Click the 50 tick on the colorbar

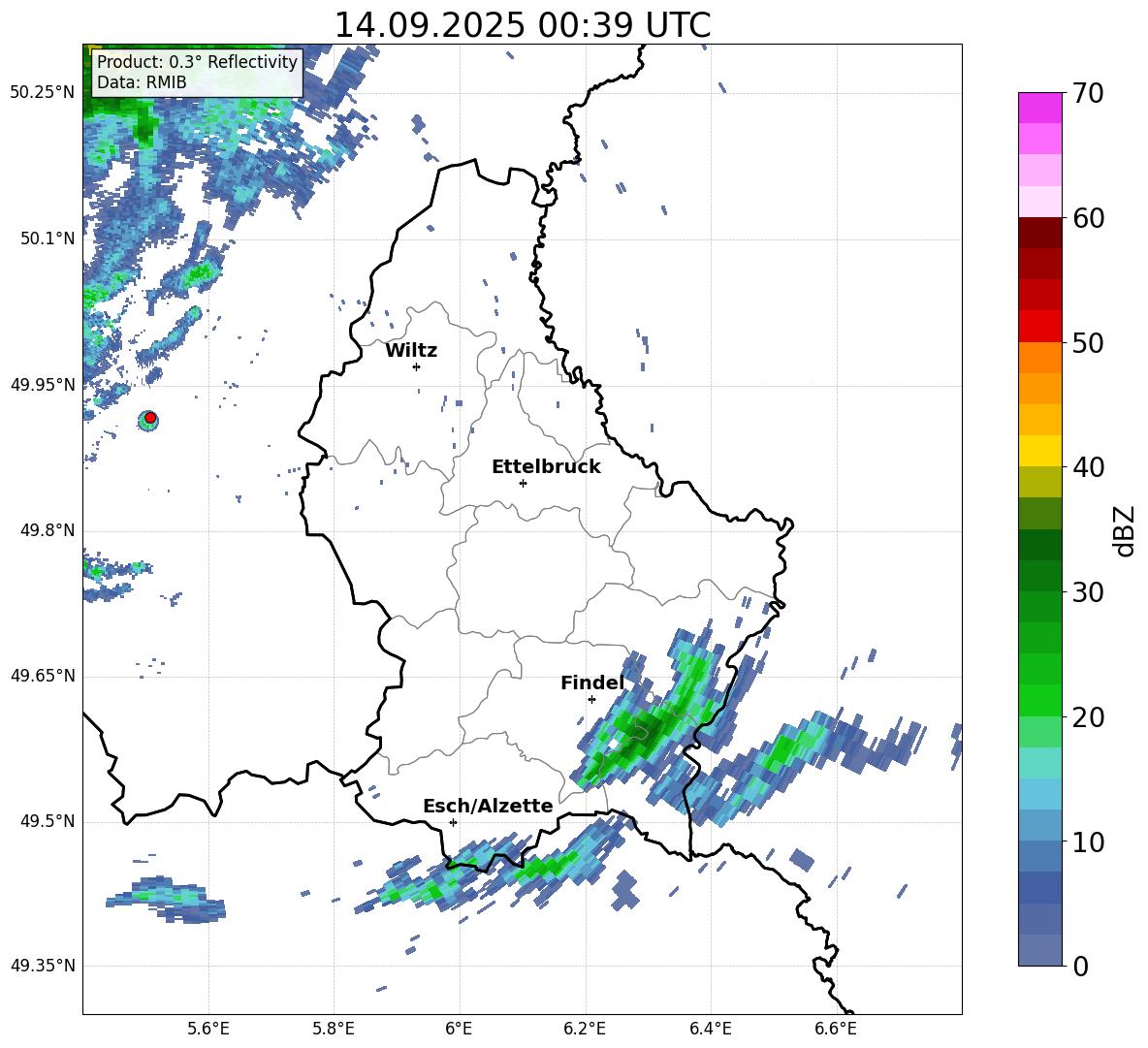click(1088, 342)
